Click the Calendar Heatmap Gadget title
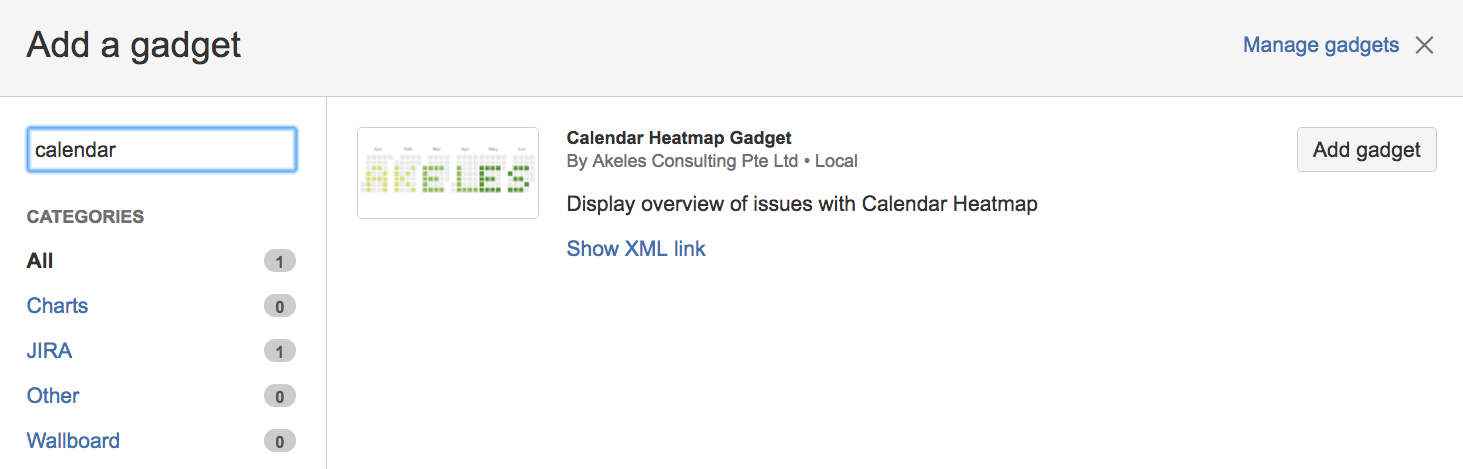Image resolution: width=1463 pixels, height=469 pixels. click(678, 138)
